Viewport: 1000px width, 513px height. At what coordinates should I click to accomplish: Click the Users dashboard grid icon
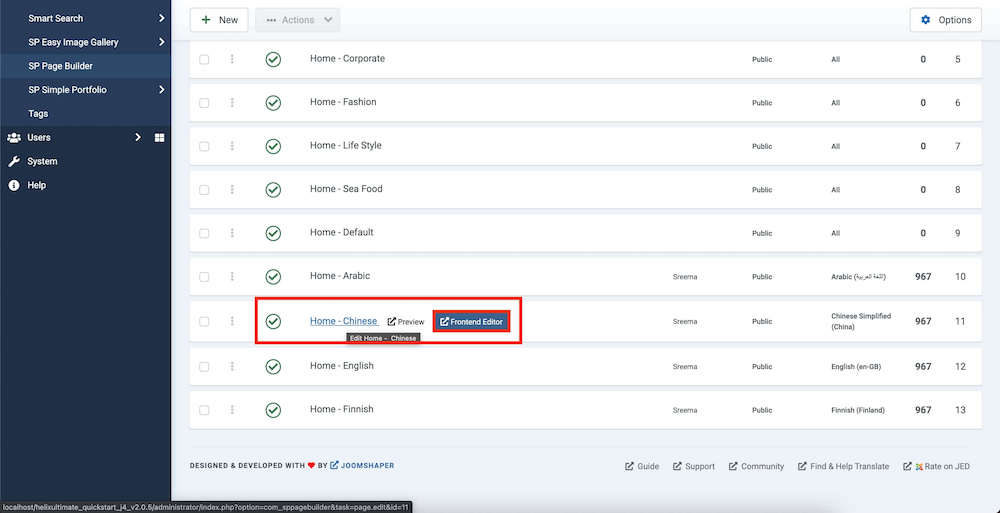(159, 137)
